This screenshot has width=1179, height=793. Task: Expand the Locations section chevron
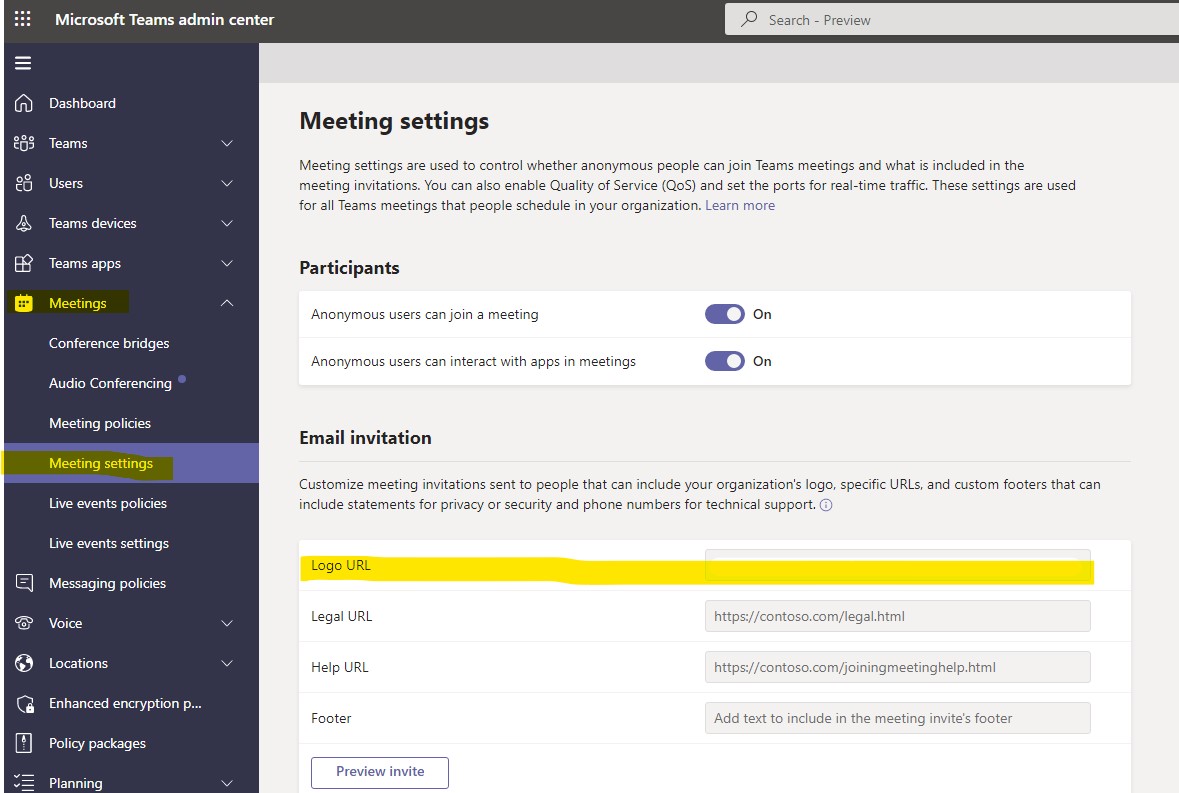click(x=227, y=663)
